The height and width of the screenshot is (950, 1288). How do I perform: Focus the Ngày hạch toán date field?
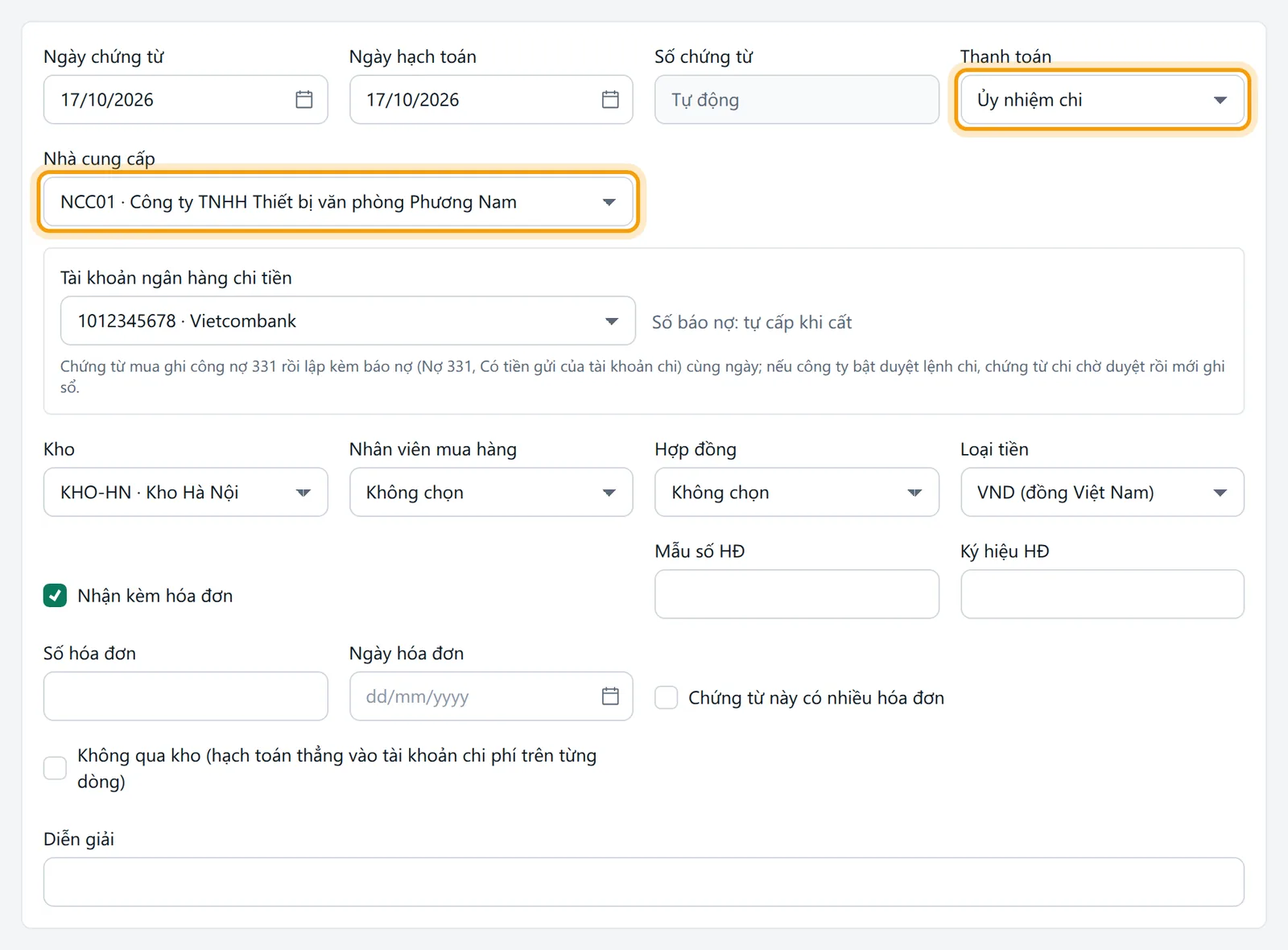coord(491,100)
